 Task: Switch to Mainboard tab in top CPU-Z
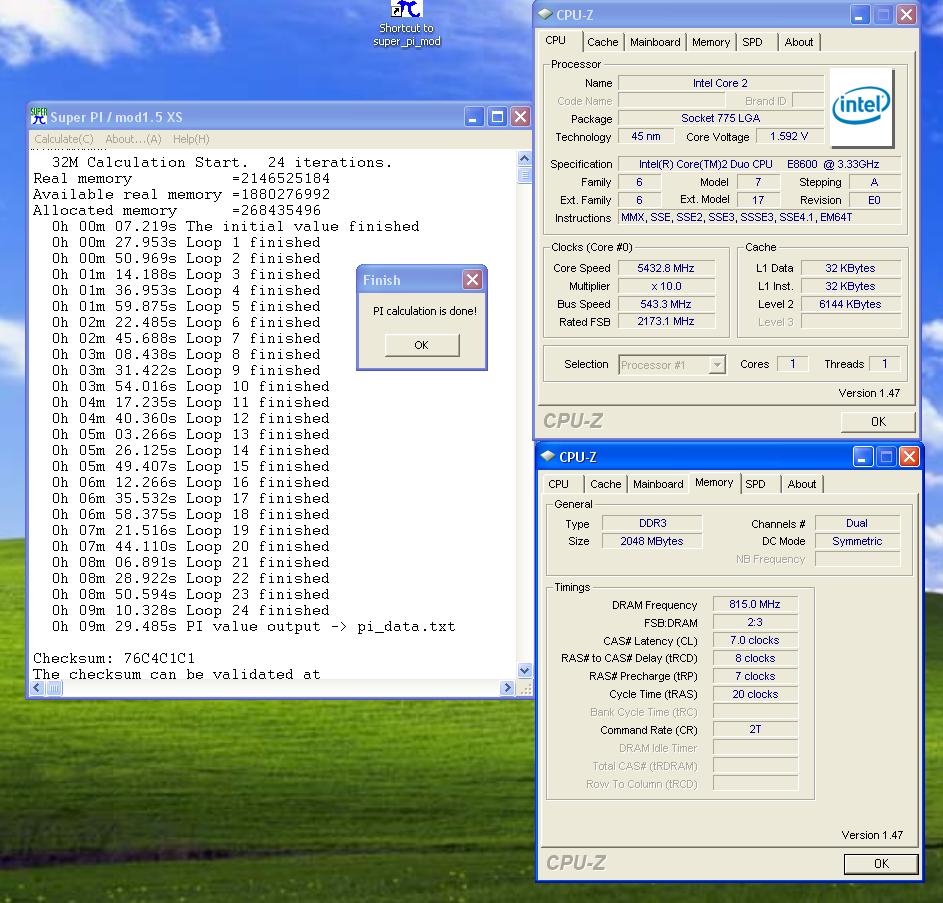point(655,42)
